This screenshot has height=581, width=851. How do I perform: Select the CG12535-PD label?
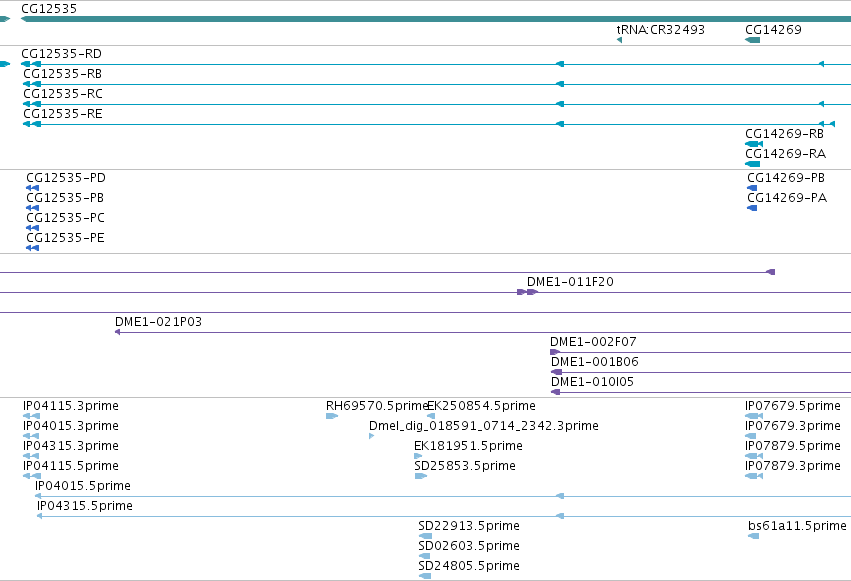point(66,177)
